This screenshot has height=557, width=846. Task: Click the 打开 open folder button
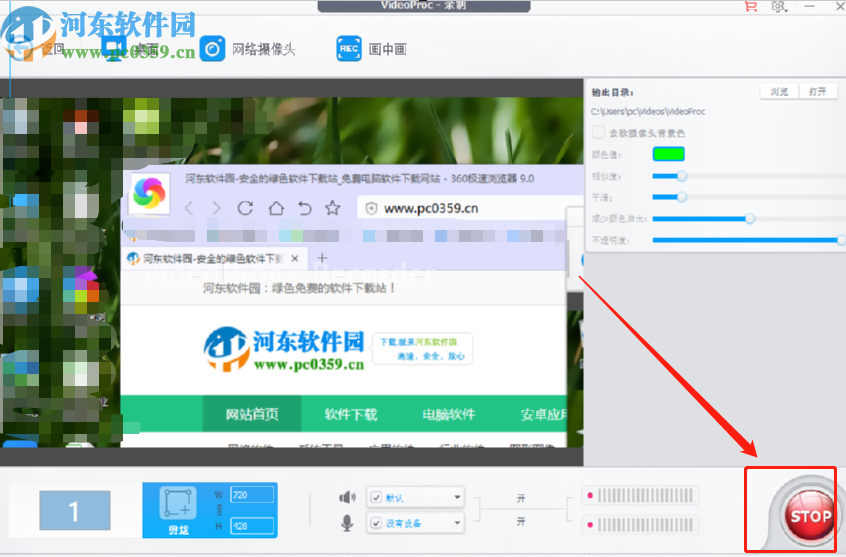(818, 92)
